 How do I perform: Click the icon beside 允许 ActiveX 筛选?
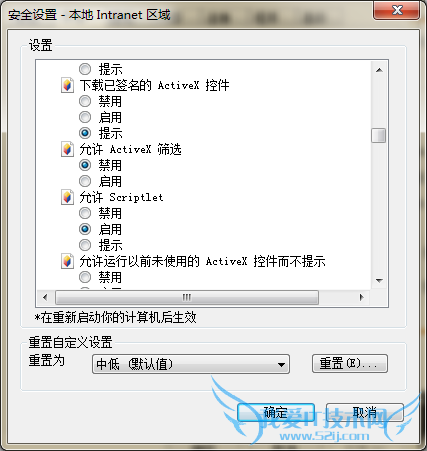click(x=67, y=149)
